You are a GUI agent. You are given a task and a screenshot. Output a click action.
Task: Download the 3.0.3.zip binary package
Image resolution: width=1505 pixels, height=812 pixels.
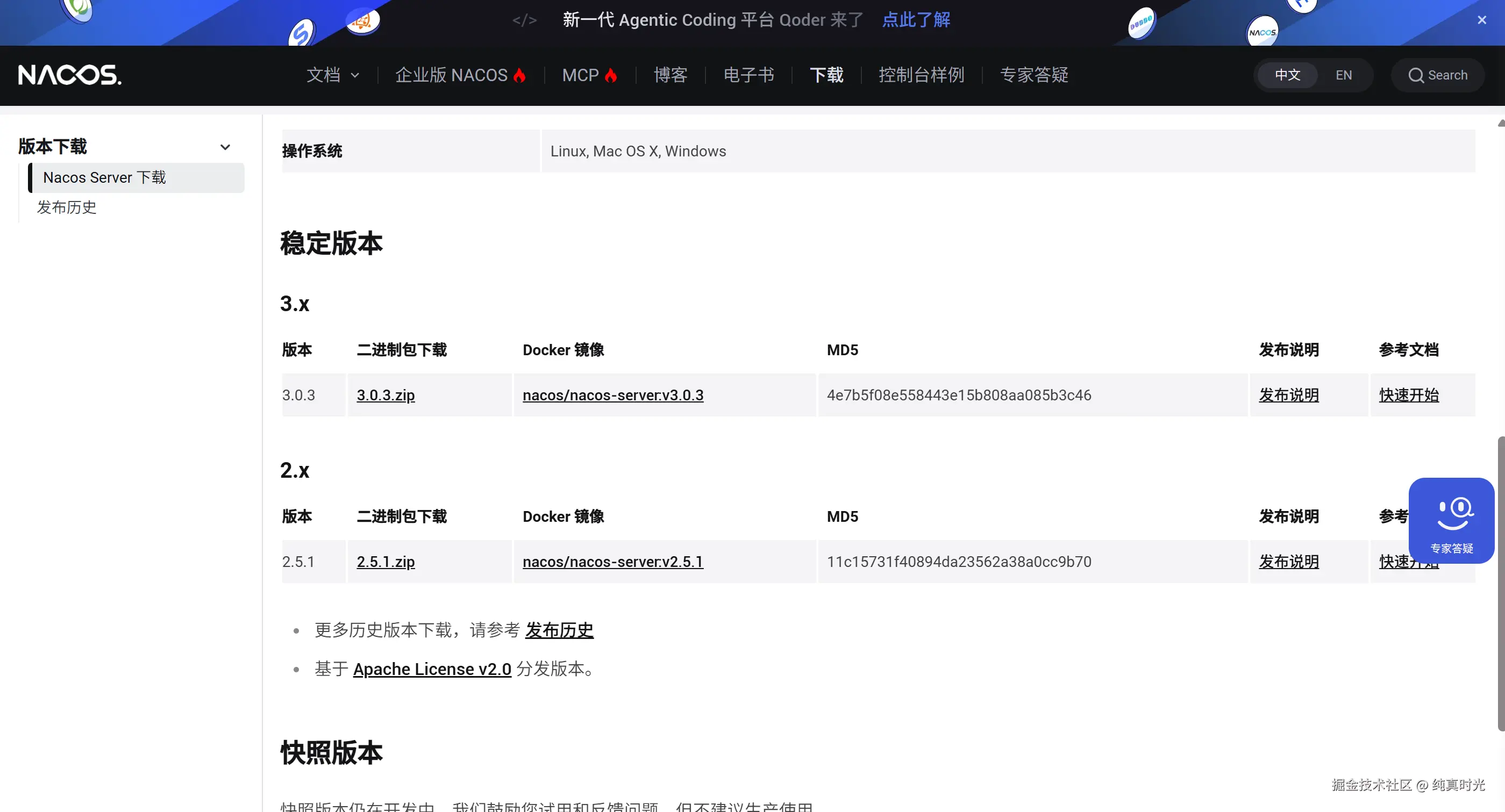[x=385, y=395]
